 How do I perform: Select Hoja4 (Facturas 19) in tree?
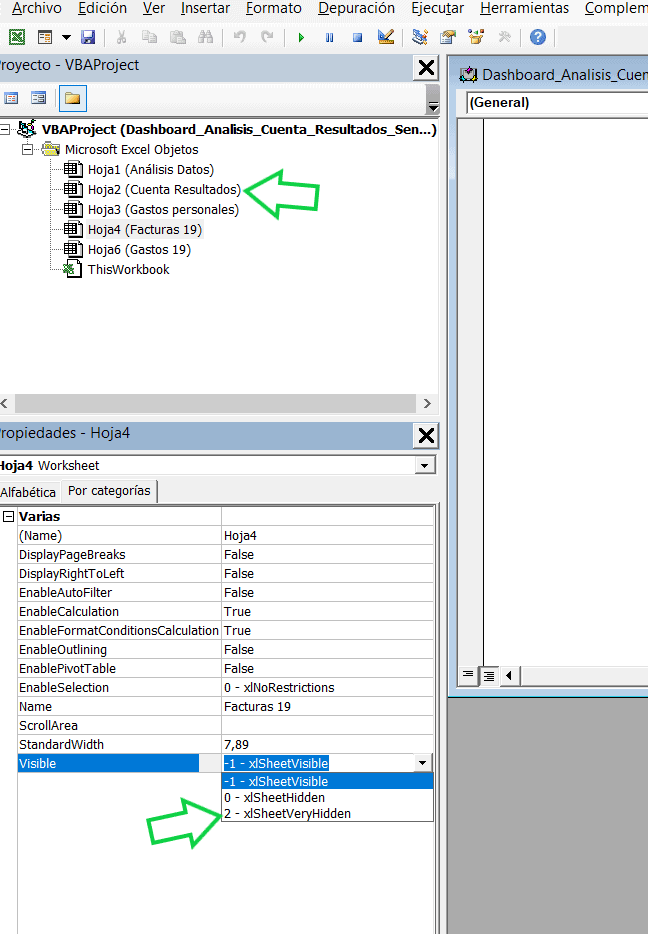click(145, 229)
